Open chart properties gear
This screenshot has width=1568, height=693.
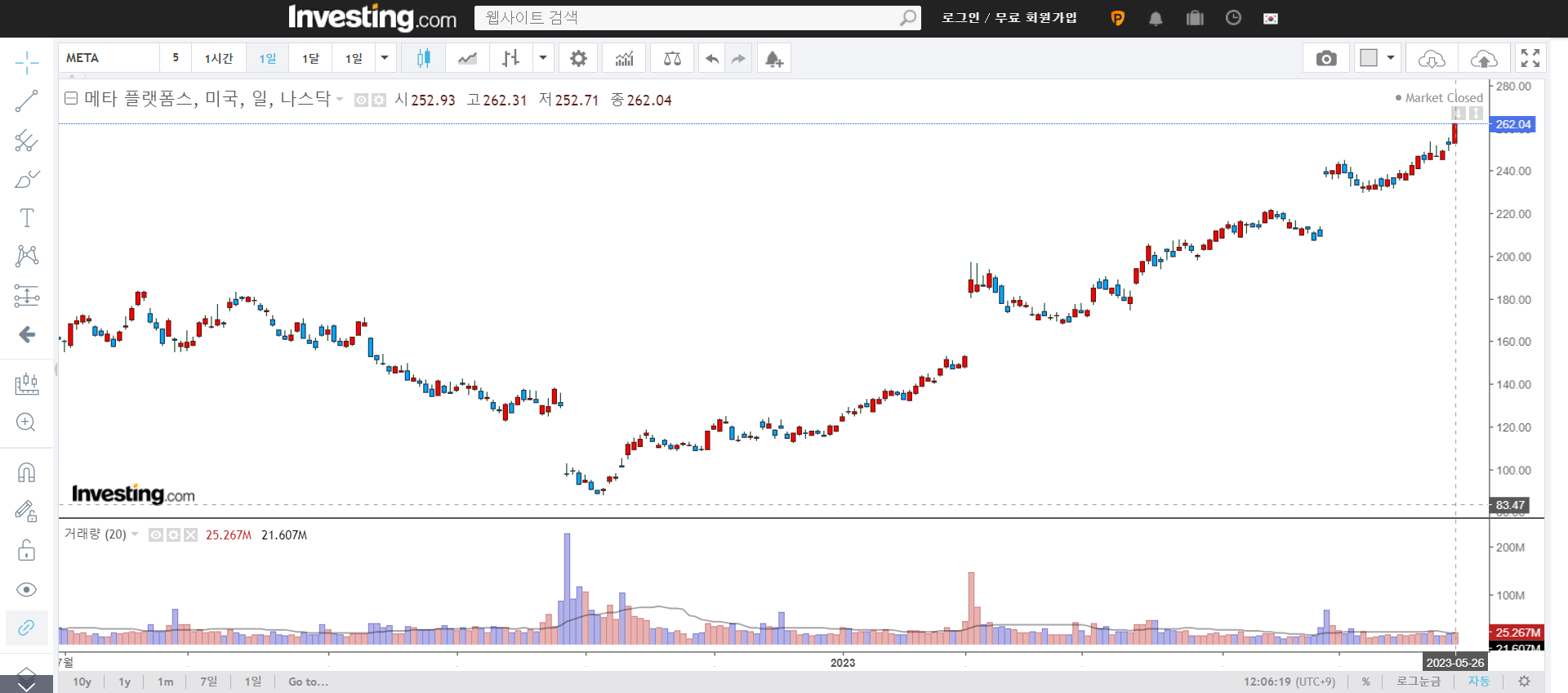(x=578, y=58)
